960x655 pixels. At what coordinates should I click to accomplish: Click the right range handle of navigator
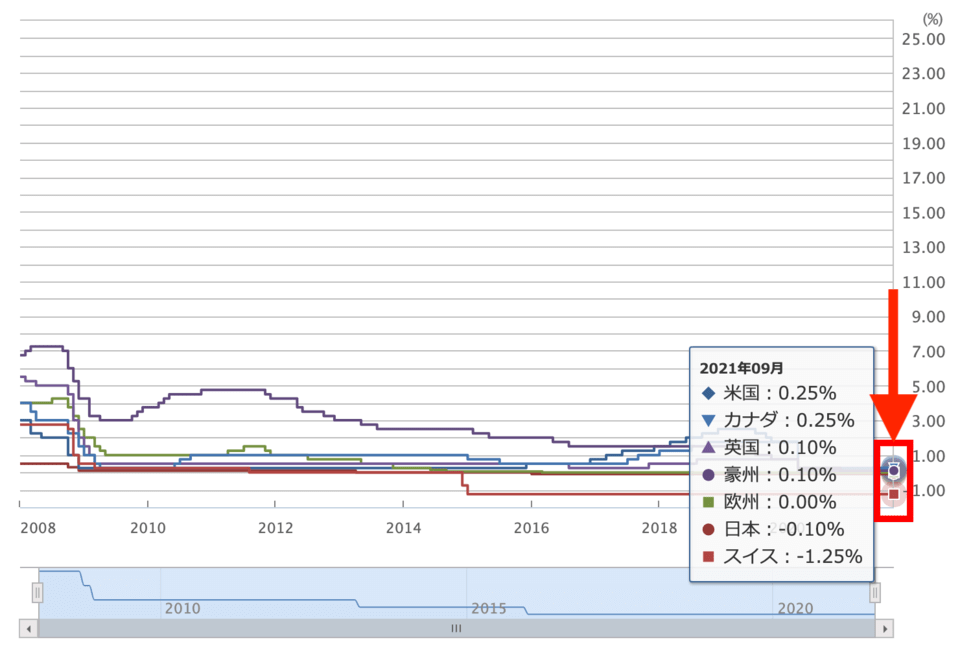[875, 593]
